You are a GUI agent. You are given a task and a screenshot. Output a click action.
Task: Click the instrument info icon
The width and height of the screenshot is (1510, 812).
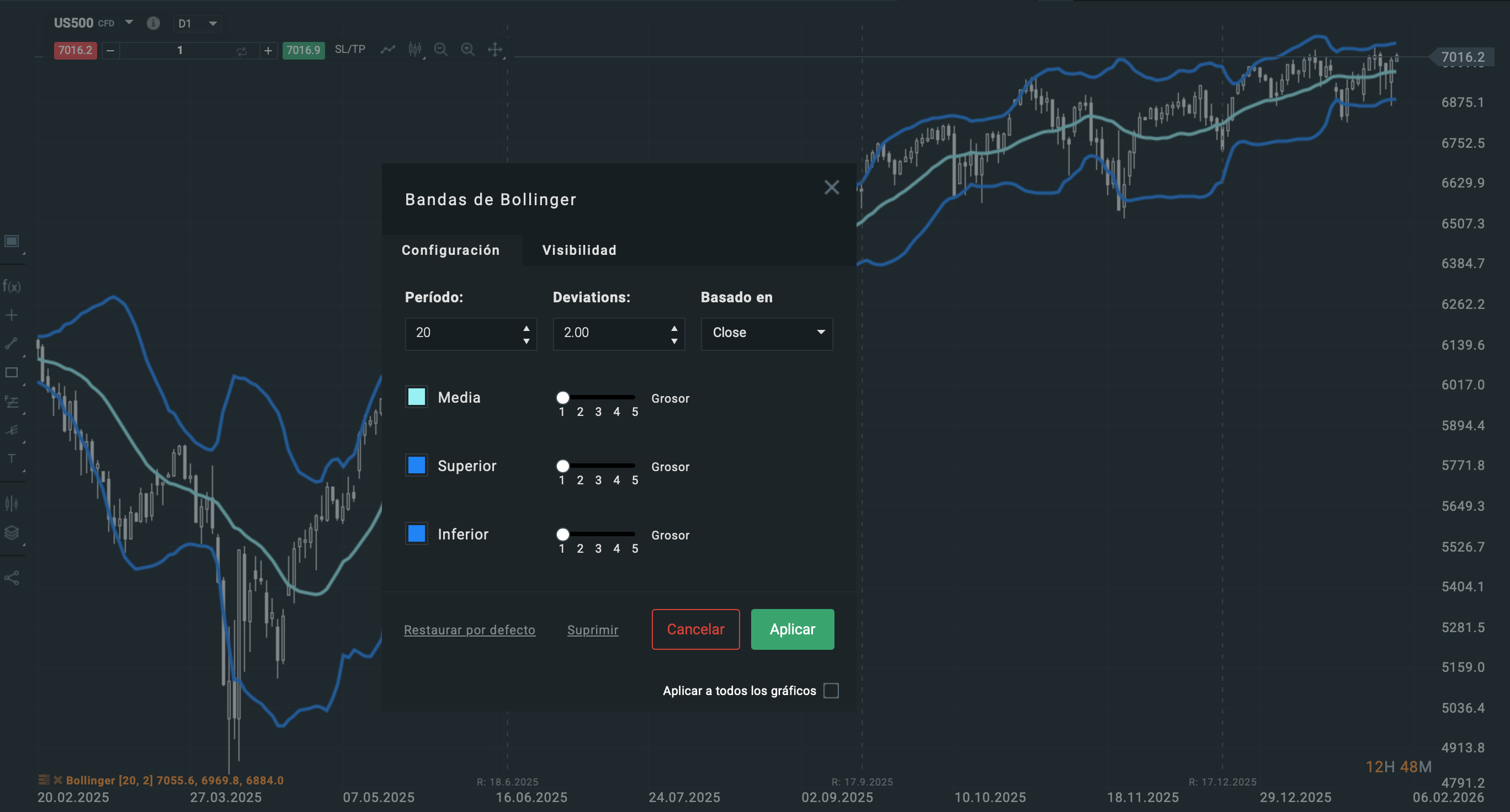153,23
